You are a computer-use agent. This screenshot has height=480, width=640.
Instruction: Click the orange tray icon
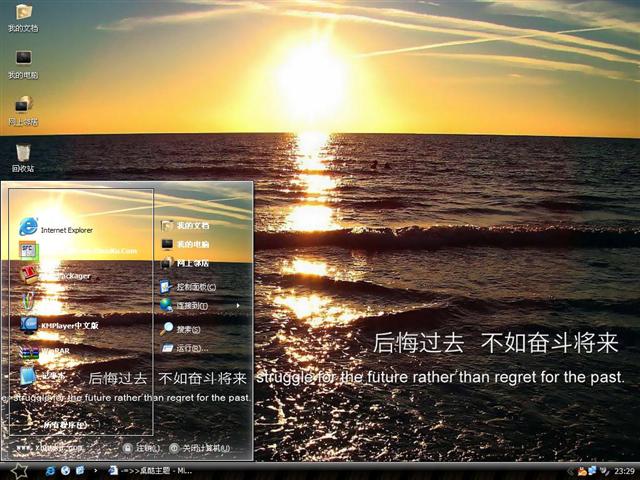click(x=582, y=471)
